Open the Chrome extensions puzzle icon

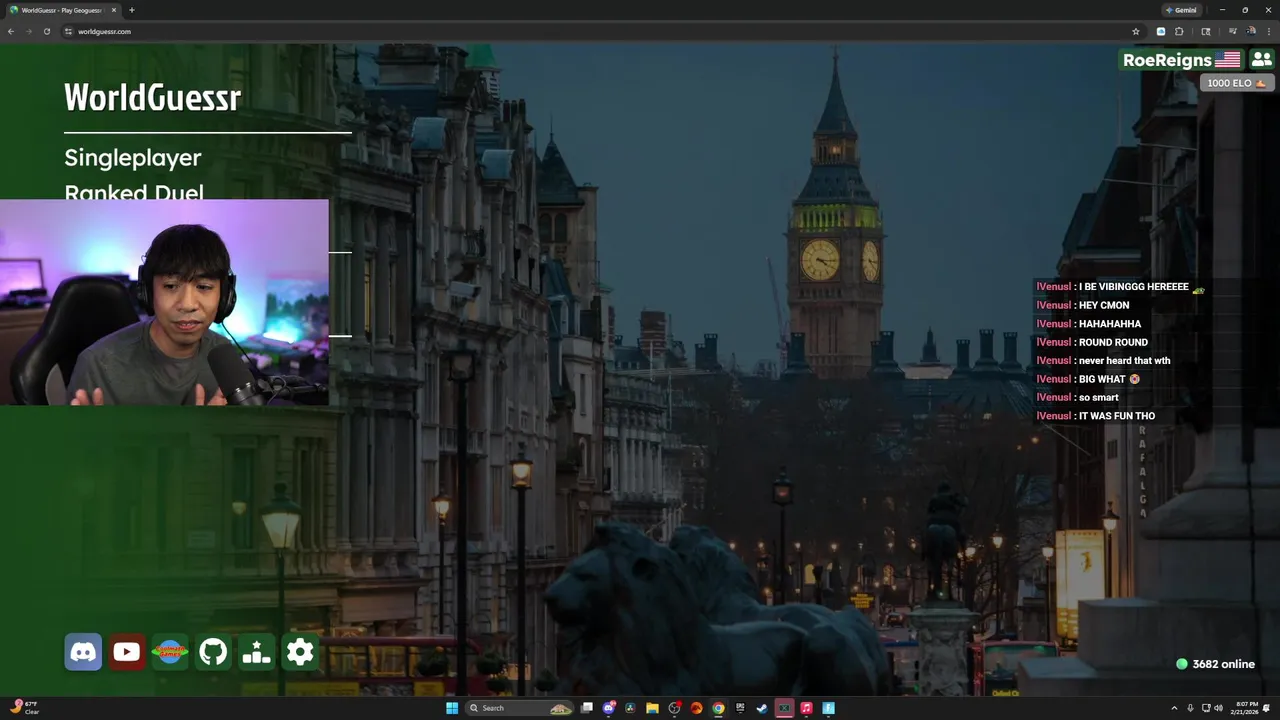(1179, 31)
